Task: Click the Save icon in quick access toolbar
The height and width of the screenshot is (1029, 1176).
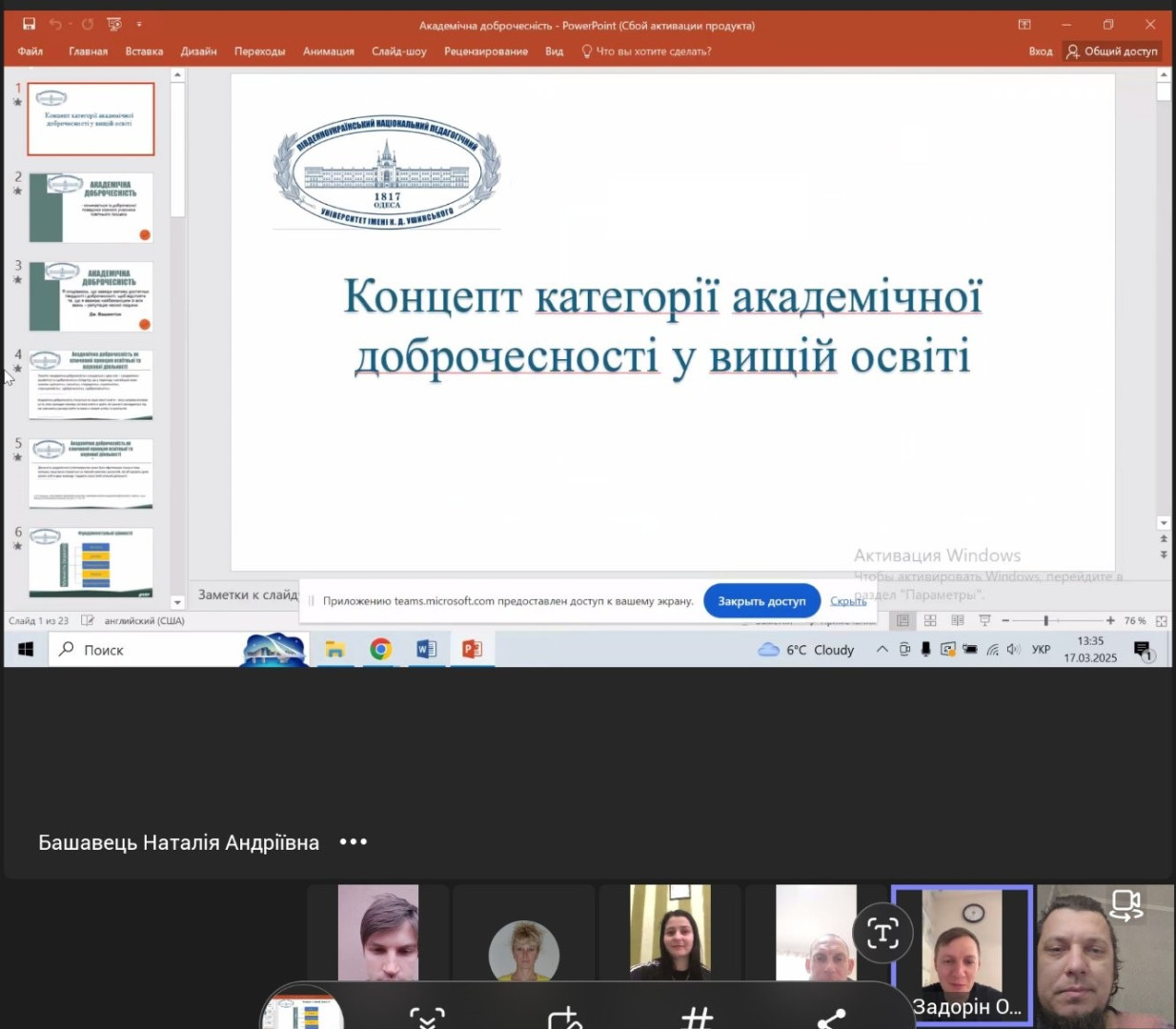Action: pyautogui.click(x=29, y=24)
